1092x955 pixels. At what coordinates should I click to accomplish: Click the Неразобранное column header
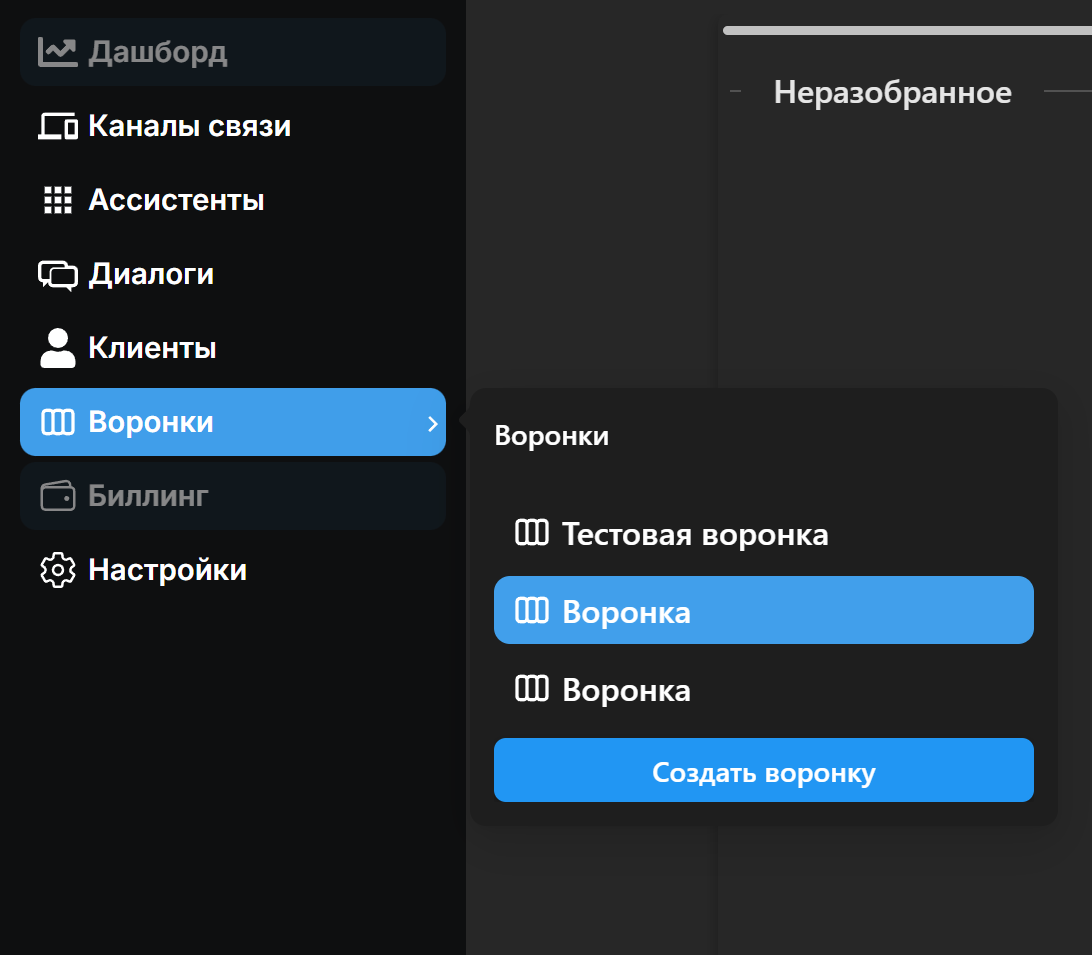(x=892, y=93)
